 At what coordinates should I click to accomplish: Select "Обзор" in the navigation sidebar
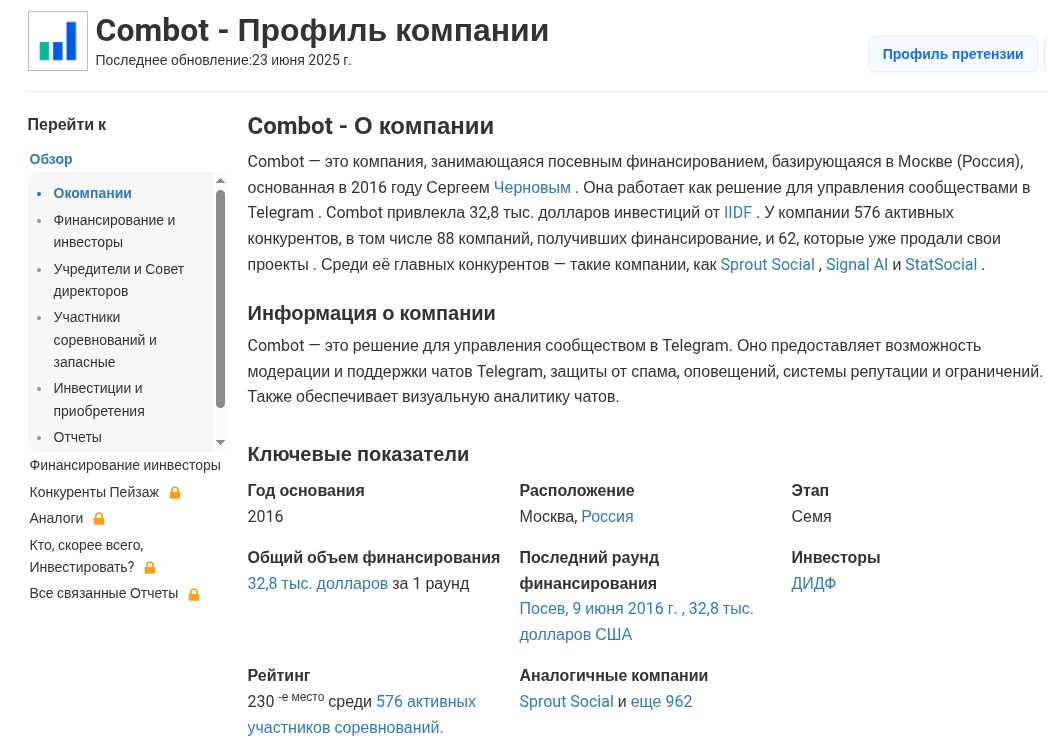50,159
